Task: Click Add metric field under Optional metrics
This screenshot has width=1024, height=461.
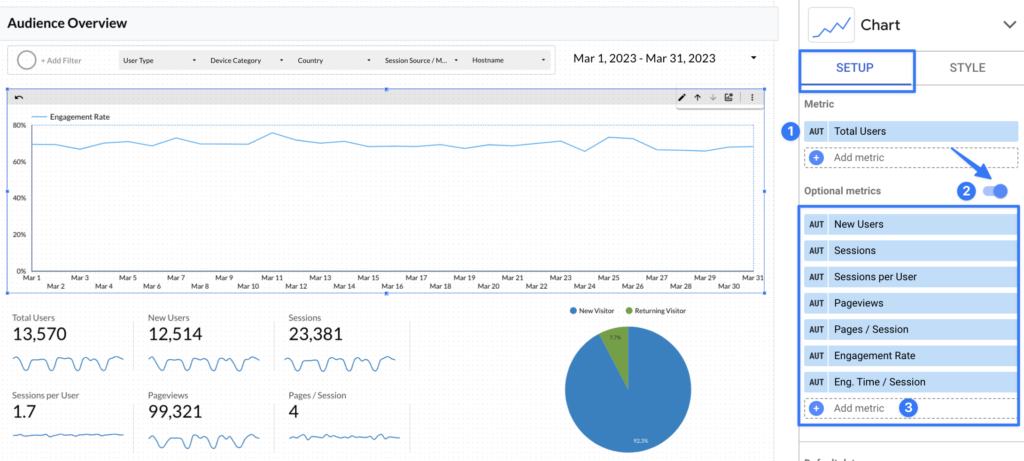Action: pyautogui.click(x=911, y=408)
